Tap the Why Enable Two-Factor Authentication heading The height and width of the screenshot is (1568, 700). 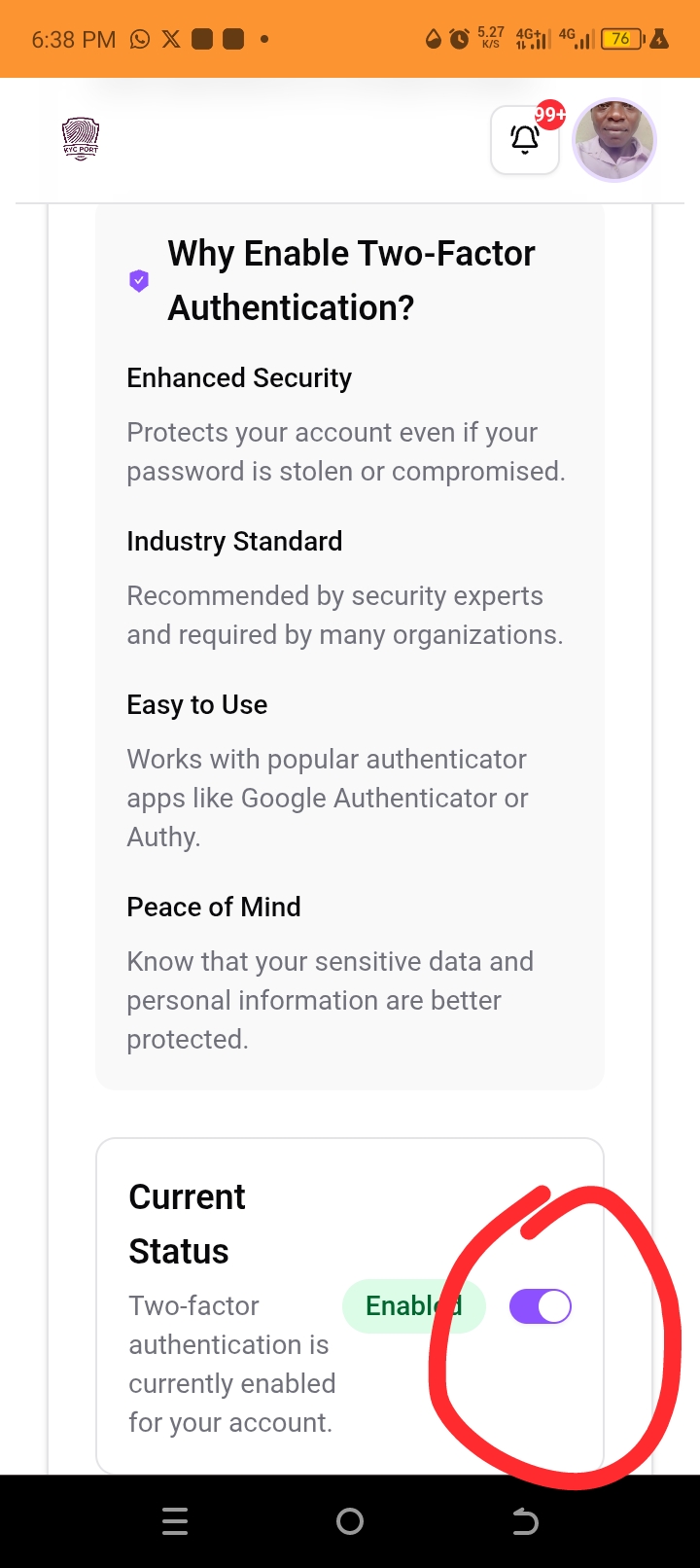[351, 280]
